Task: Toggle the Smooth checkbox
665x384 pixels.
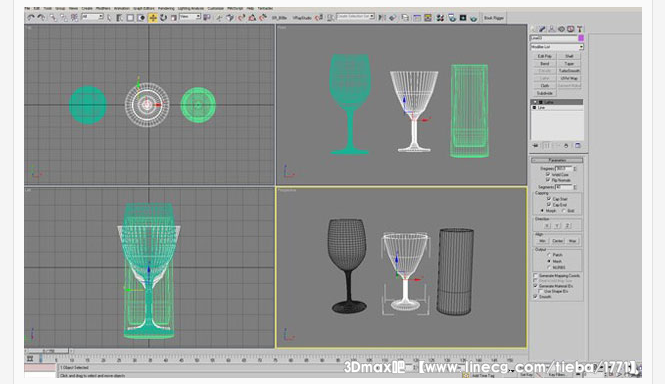Action: click(x=536, y=297)
